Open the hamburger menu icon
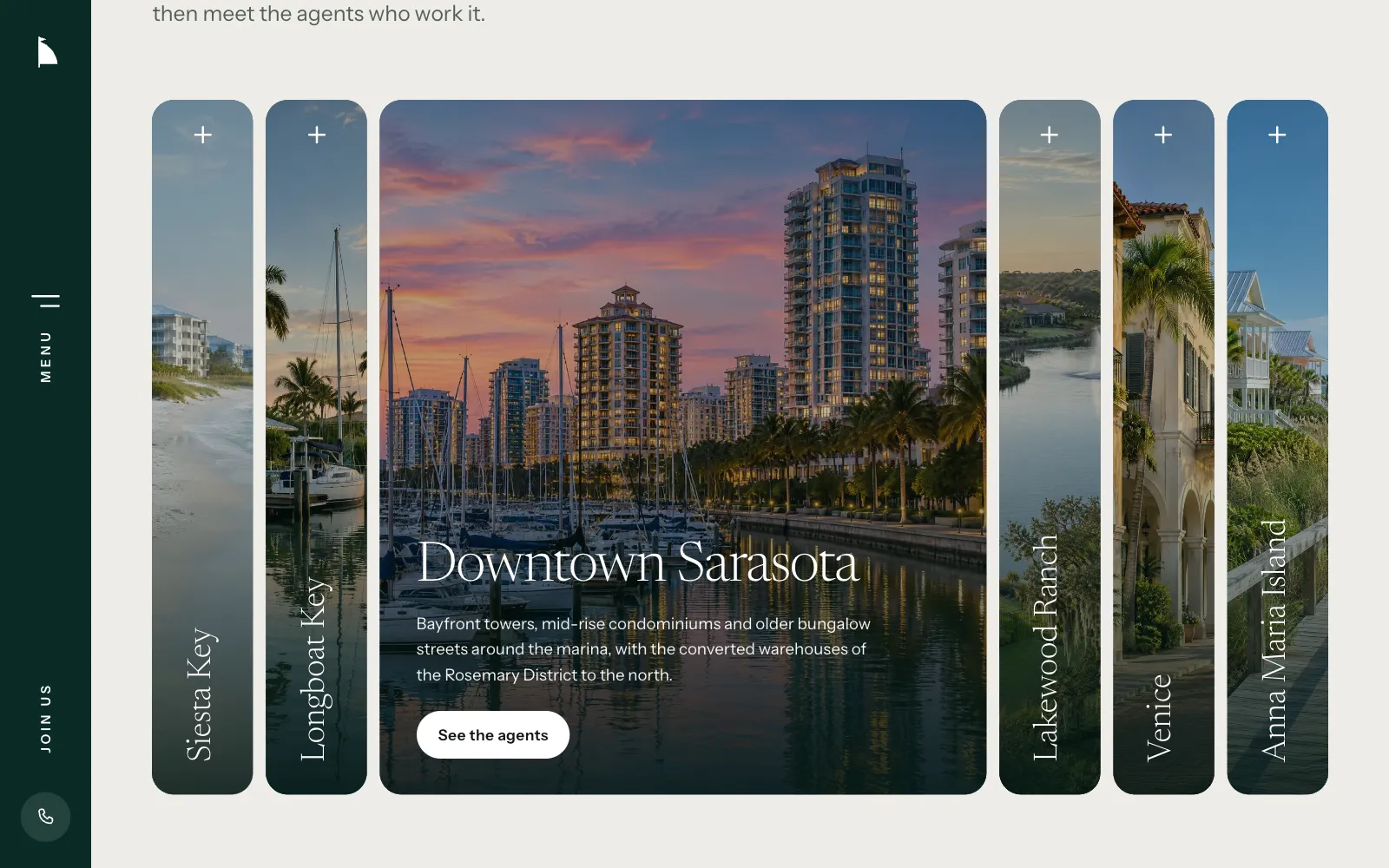1389x868 pixels. click(x=46, y=301)
